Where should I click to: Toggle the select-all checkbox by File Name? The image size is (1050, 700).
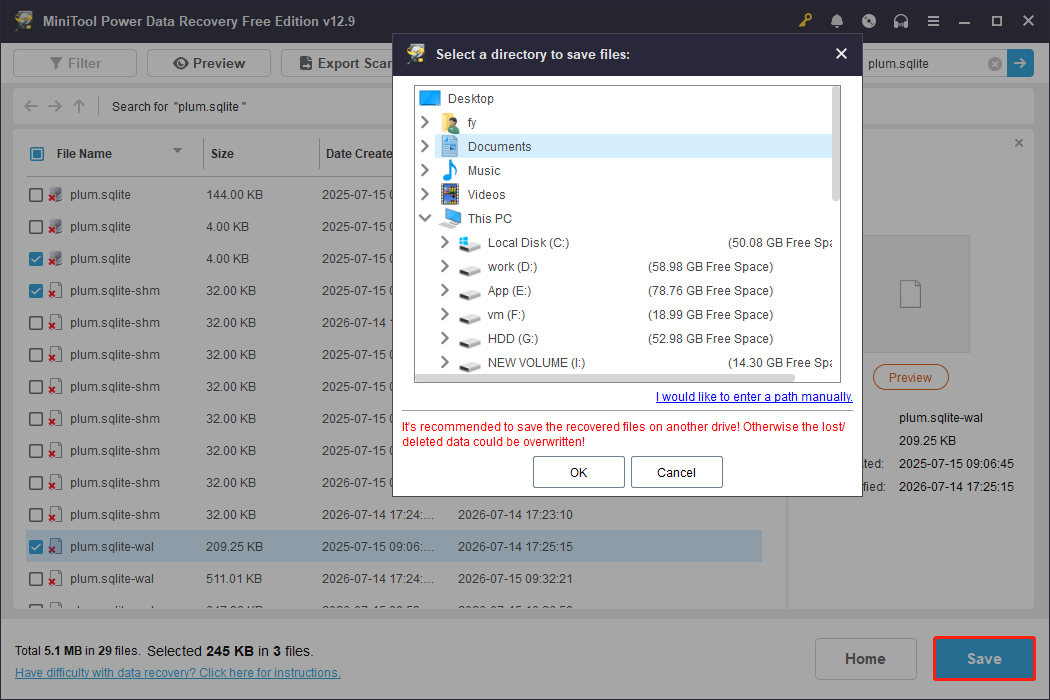(x=37, y=154)
